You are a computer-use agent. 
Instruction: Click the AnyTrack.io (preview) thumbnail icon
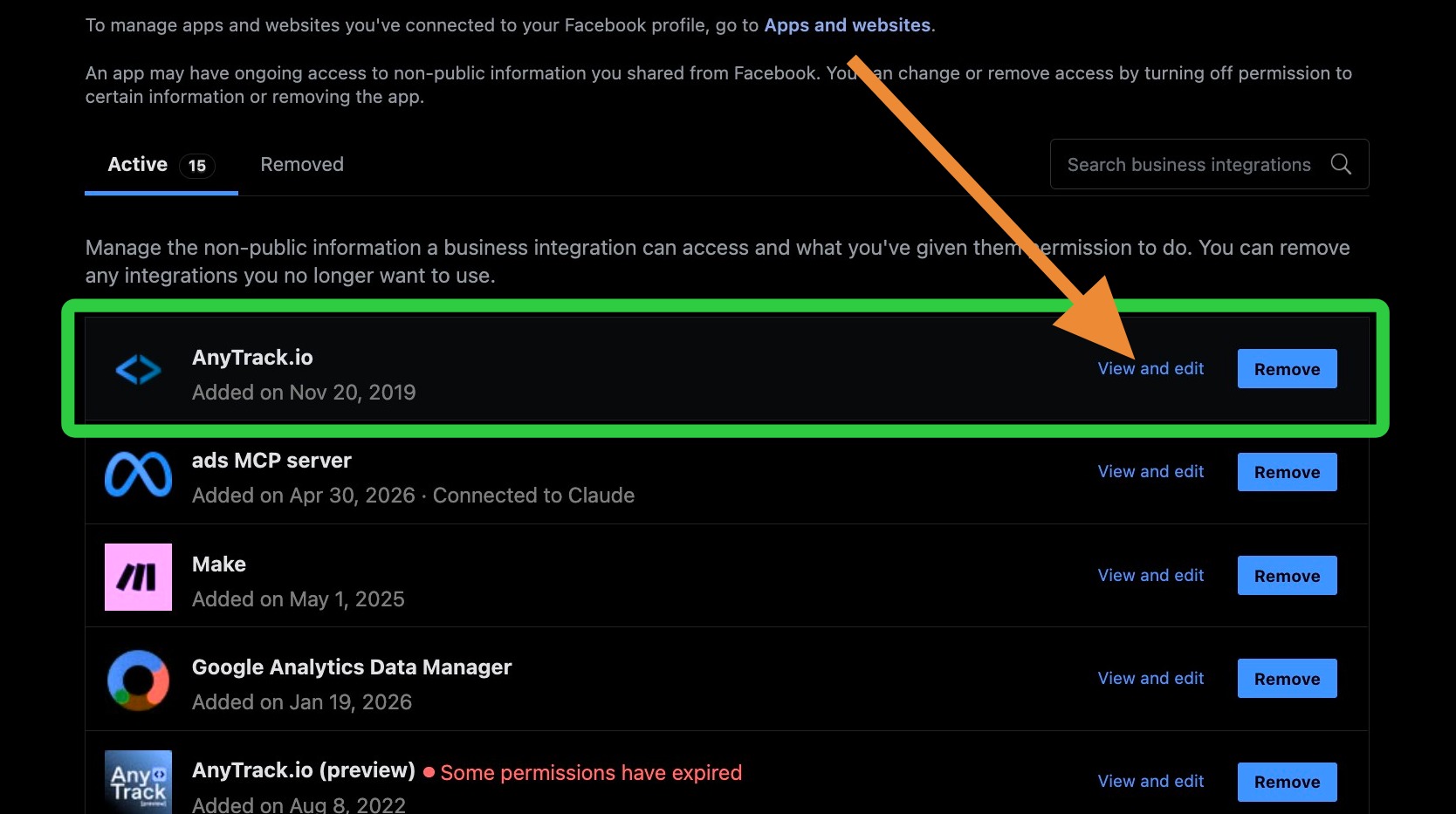coord(138,783)
